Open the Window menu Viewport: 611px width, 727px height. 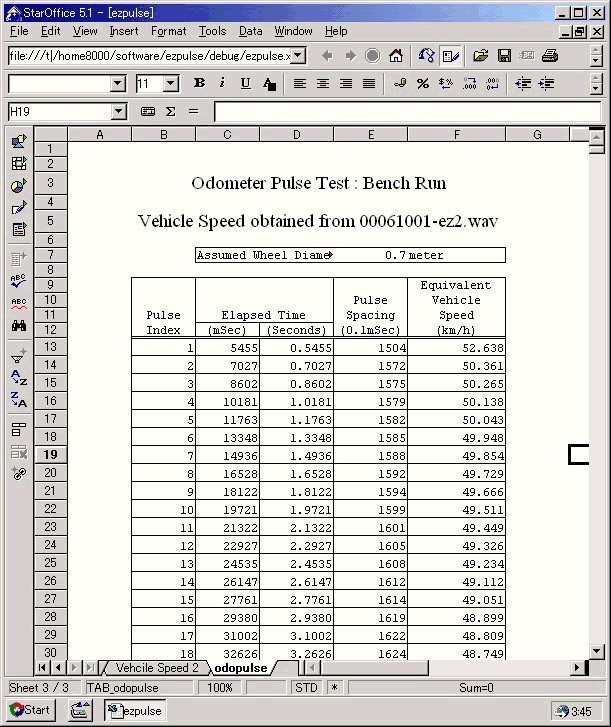coord(293,31)
